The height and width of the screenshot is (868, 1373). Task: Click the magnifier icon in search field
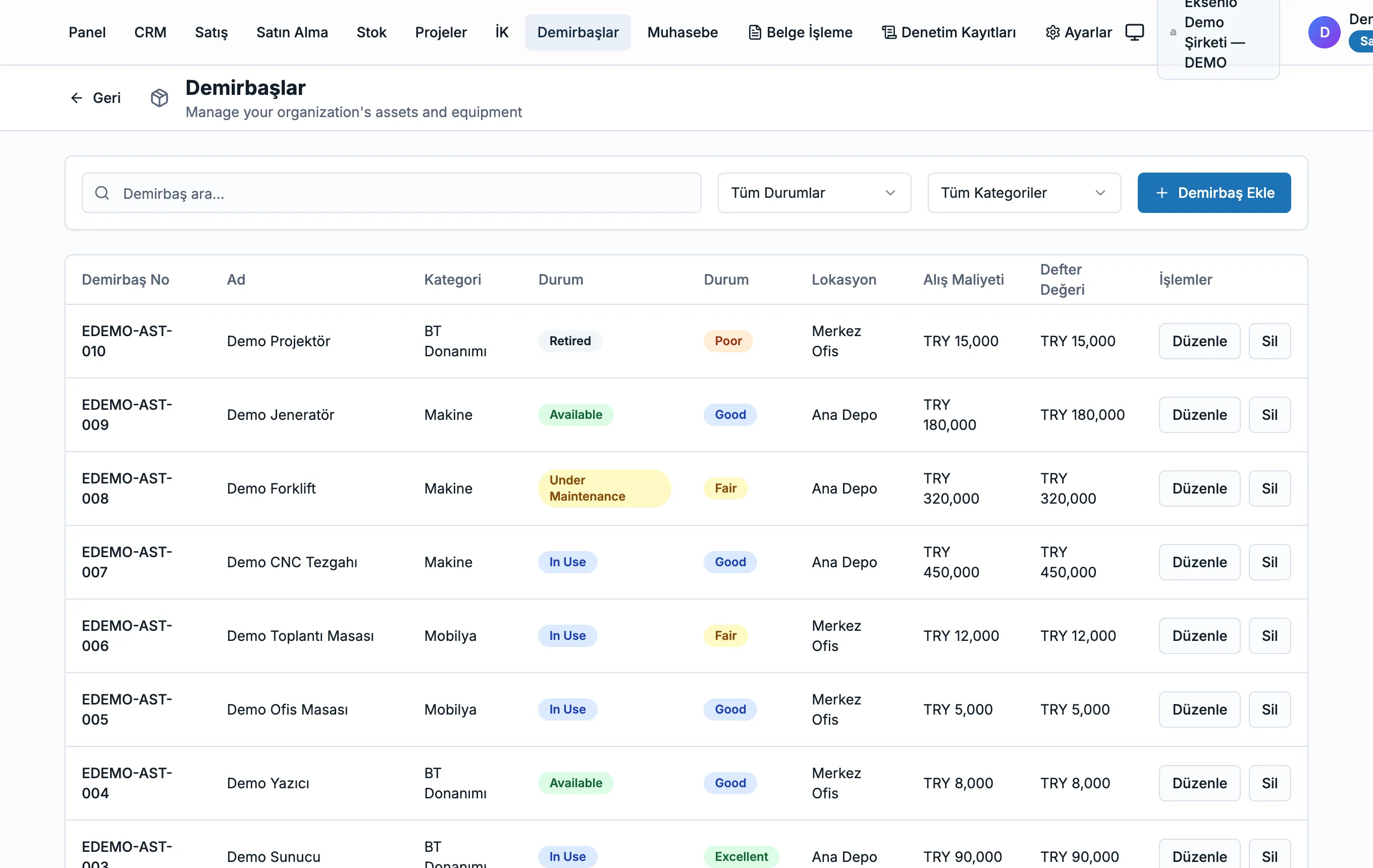(102, 193)
